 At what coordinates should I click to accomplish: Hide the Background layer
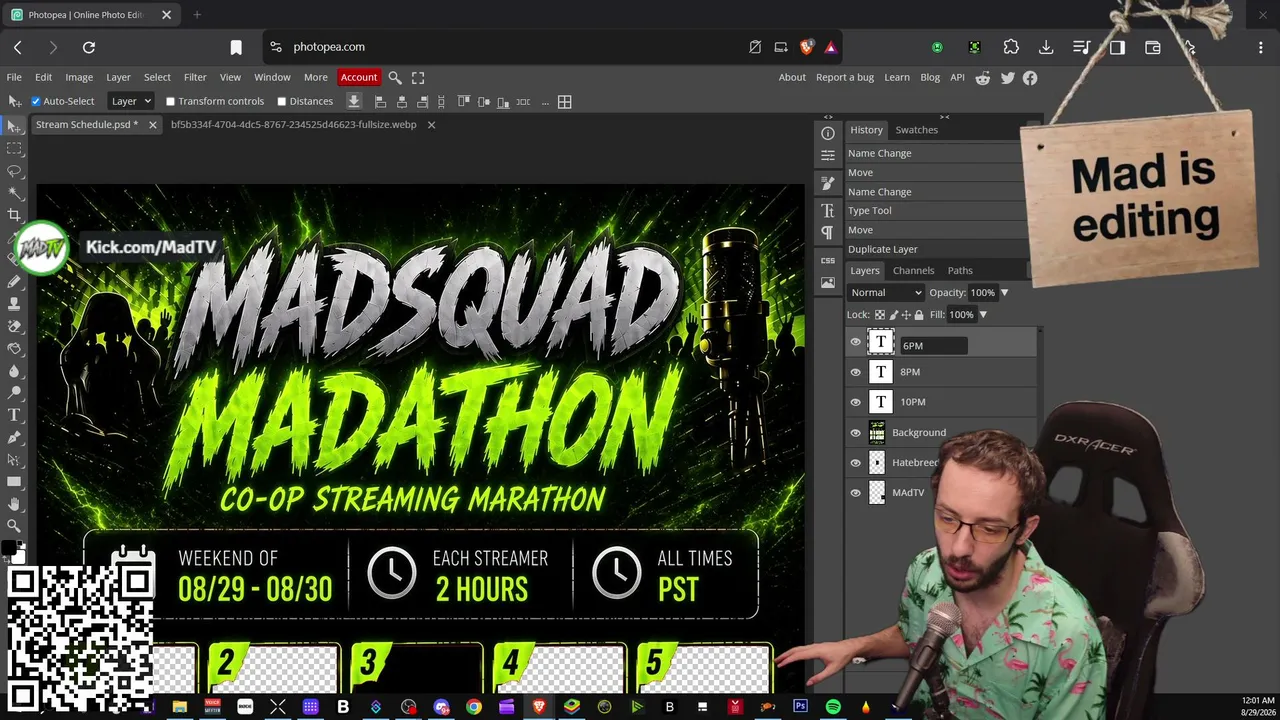tap(855, 433)
